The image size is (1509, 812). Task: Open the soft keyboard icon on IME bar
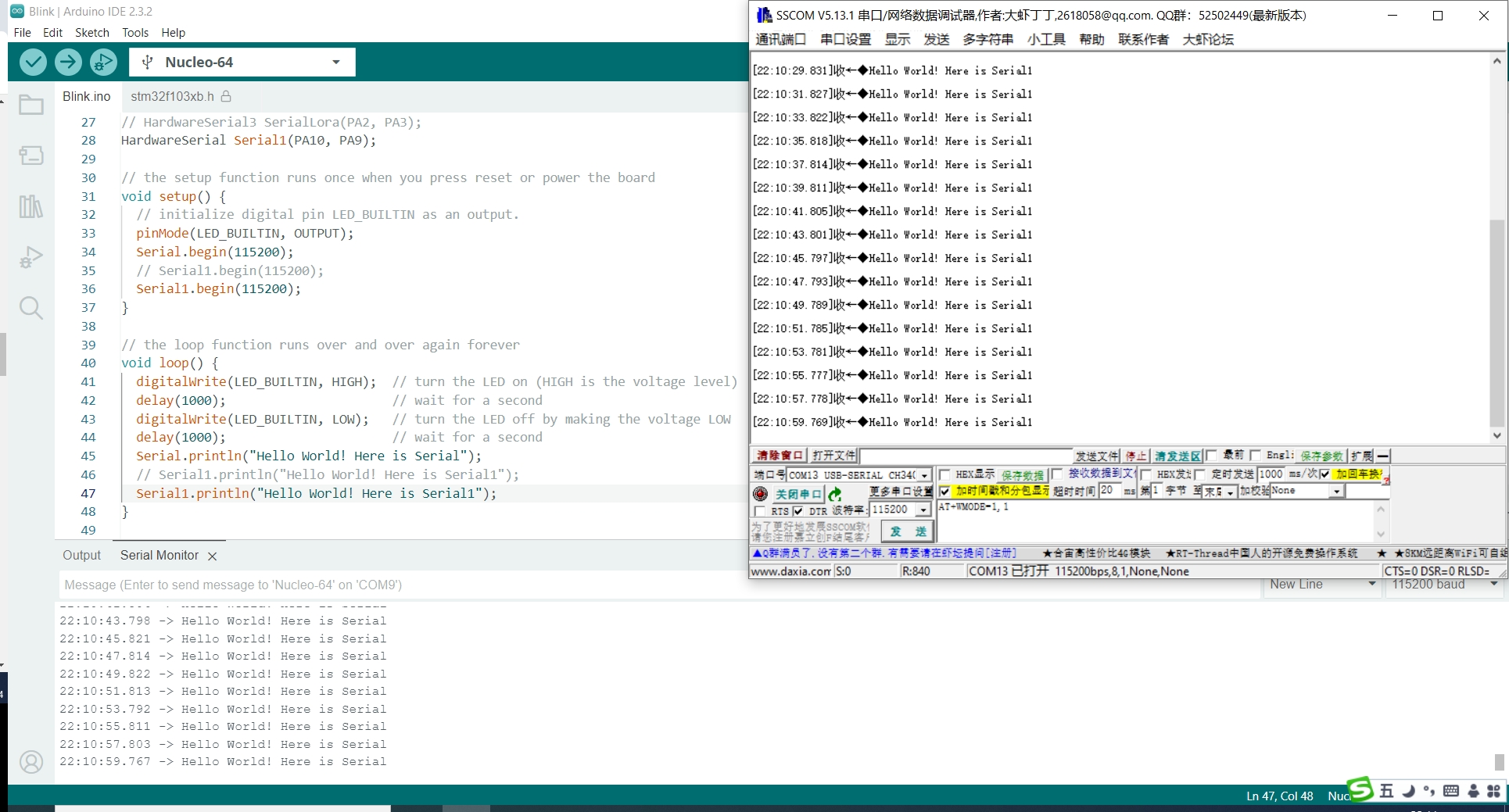coord(1451,791)
